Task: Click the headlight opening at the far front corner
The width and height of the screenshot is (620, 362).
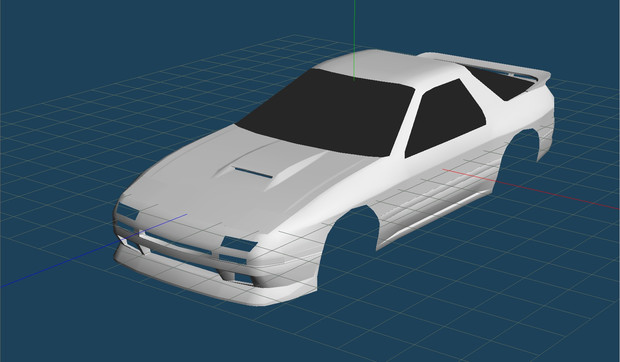Action: coord(127,212)
